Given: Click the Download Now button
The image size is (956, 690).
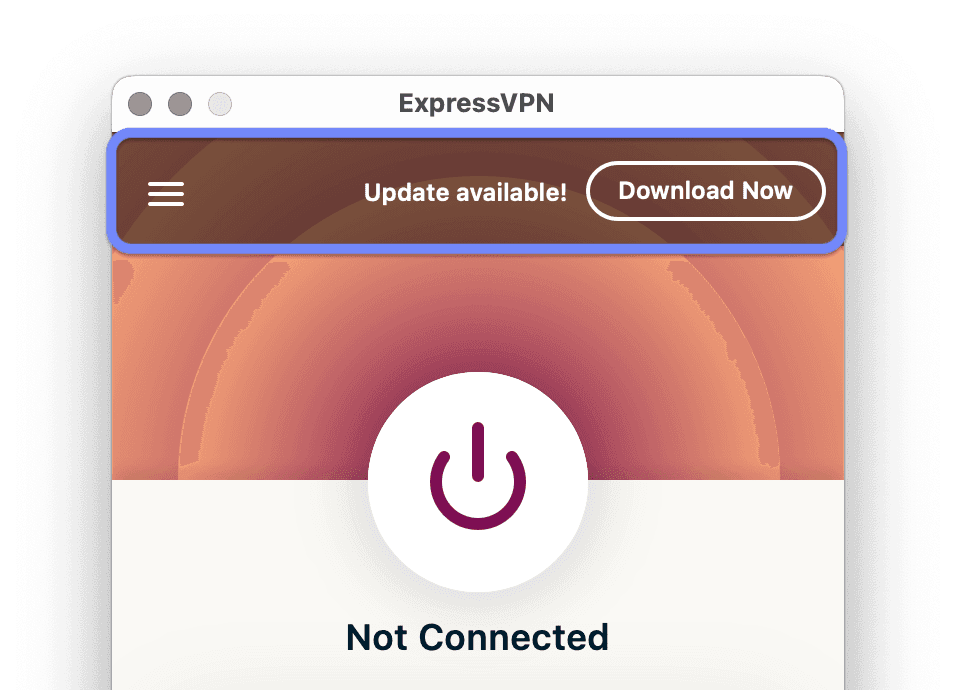Looking at the screenshot, I should tap(706, 191).
